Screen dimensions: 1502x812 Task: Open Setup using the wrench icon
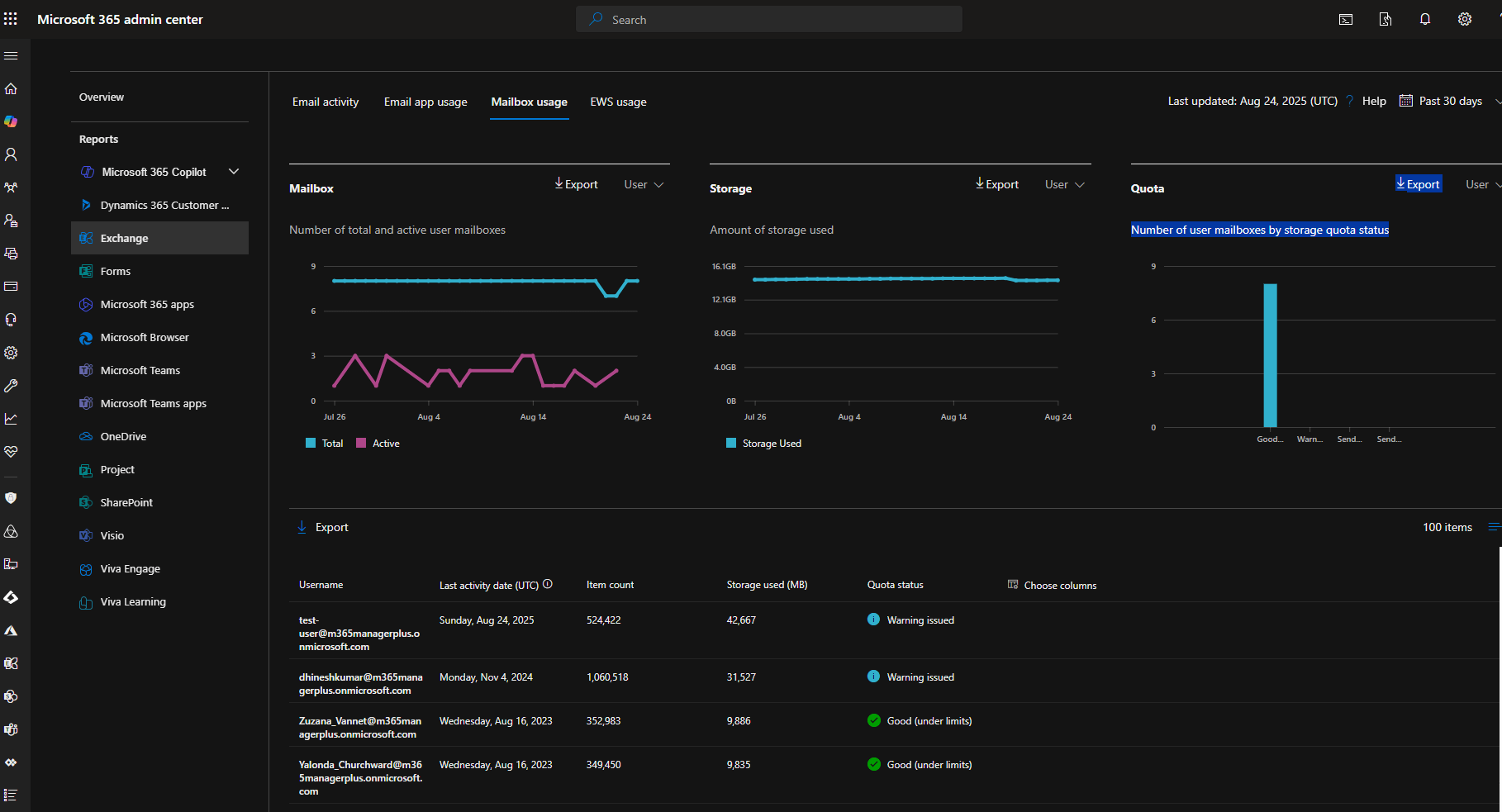point(12,386)
